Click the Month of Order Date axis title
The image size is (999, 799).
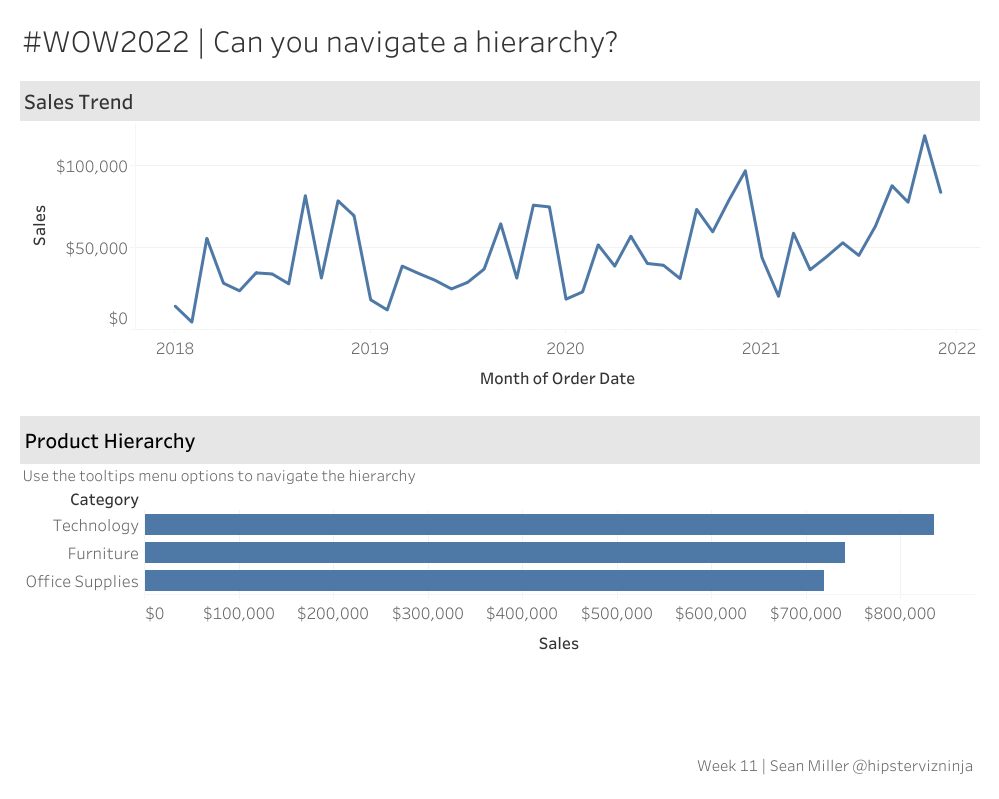pos(557,378)
